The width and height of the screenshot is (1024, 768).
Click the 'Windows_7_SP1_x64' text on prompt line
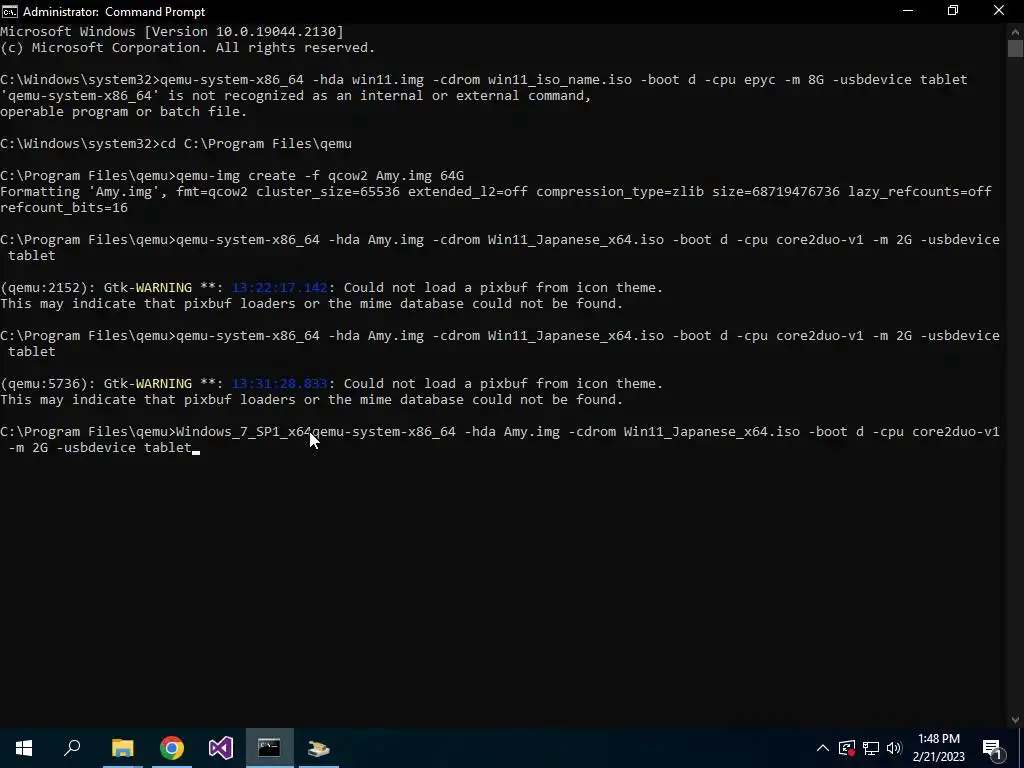pos(244,432)
